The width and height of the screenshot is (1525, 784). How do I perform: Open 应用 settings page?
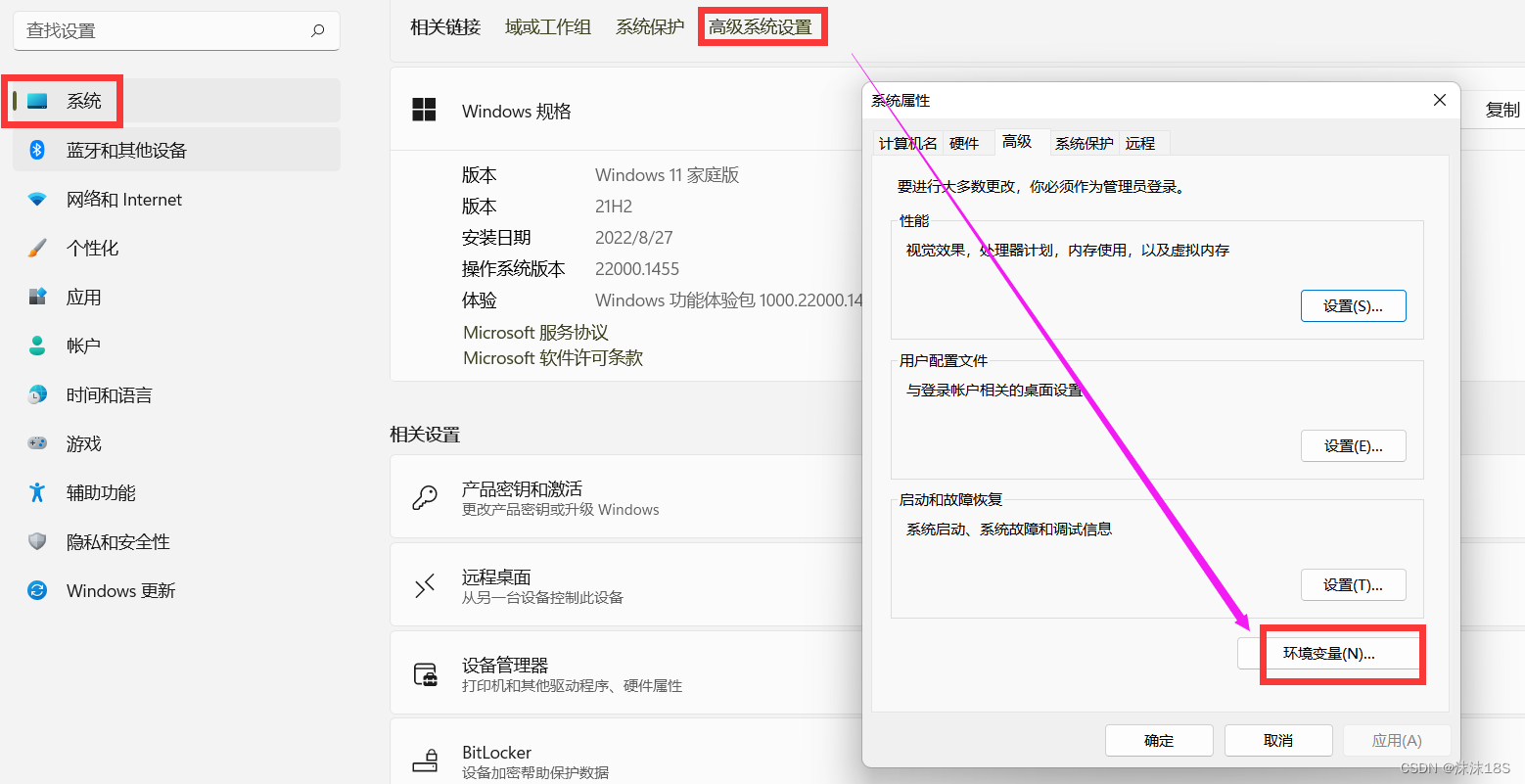click(x=176, y=297)
